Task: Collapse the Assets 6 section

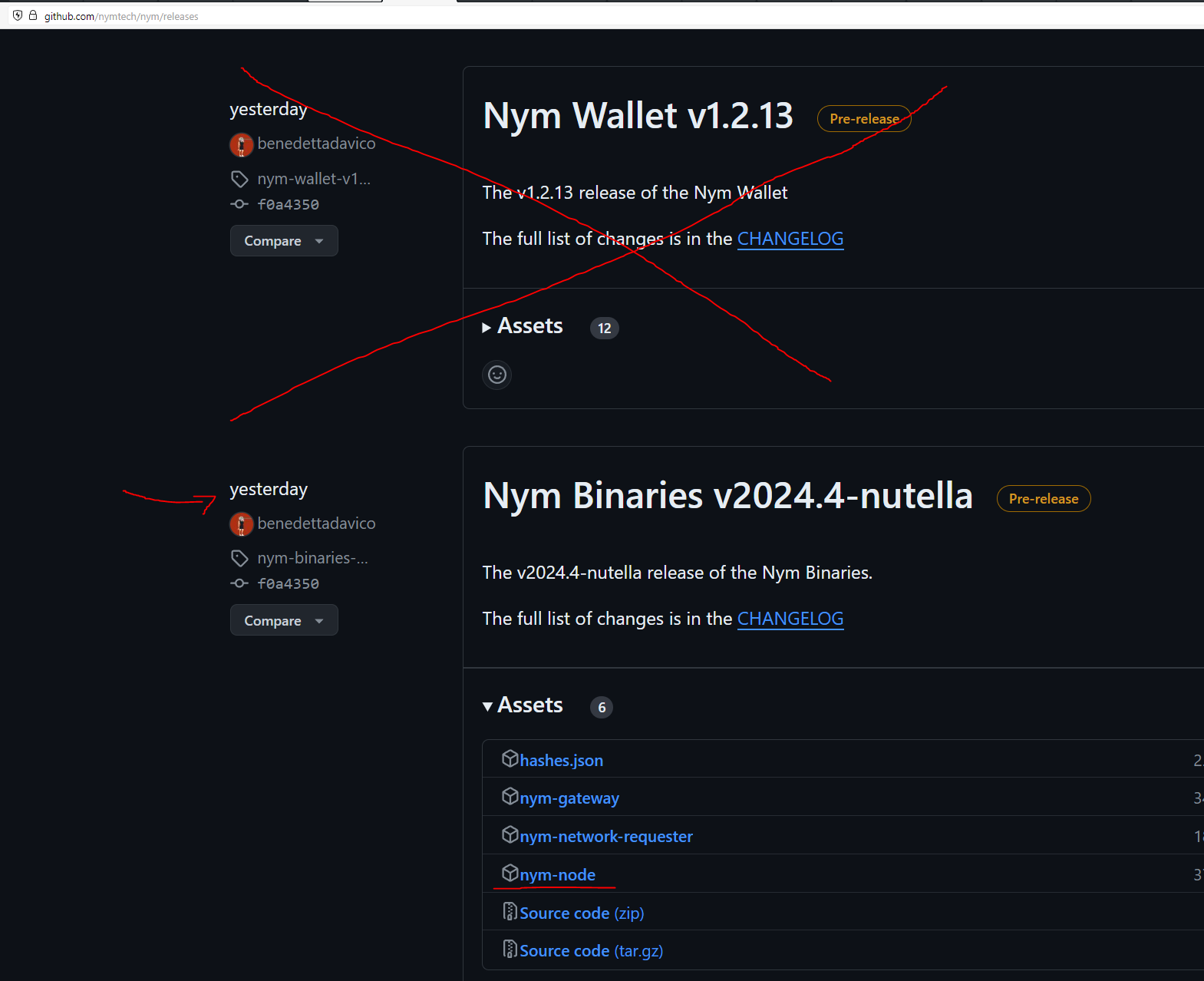Action: click(x=523, y=705)
